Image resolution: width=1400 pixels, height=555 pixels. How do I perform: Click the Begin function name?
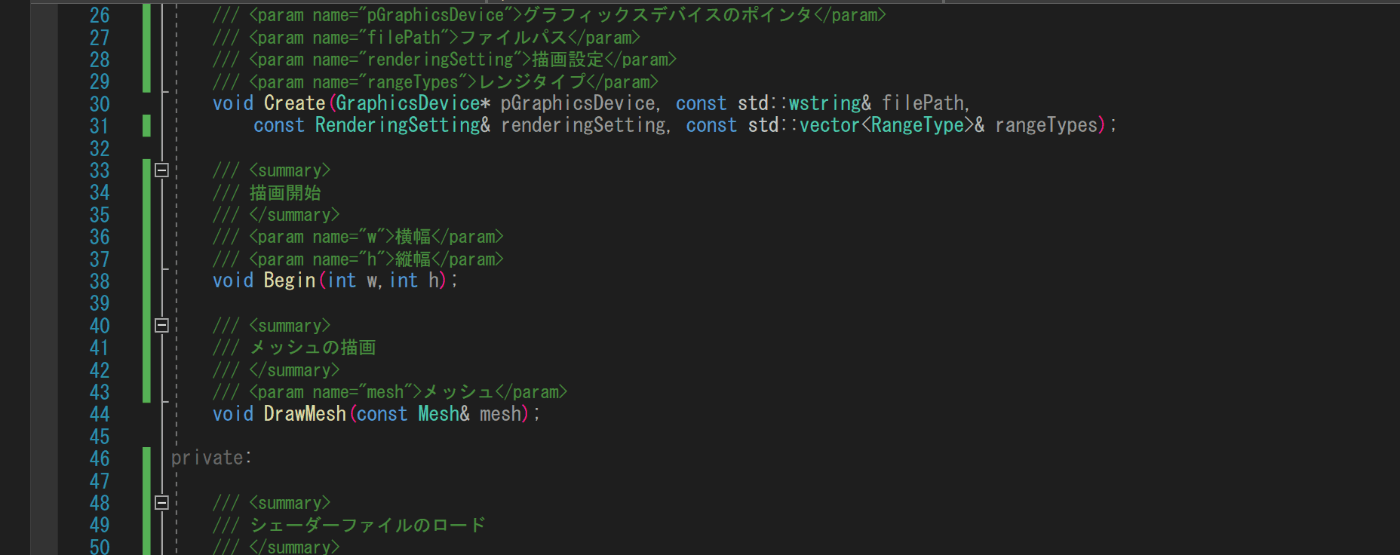(290, 281)
